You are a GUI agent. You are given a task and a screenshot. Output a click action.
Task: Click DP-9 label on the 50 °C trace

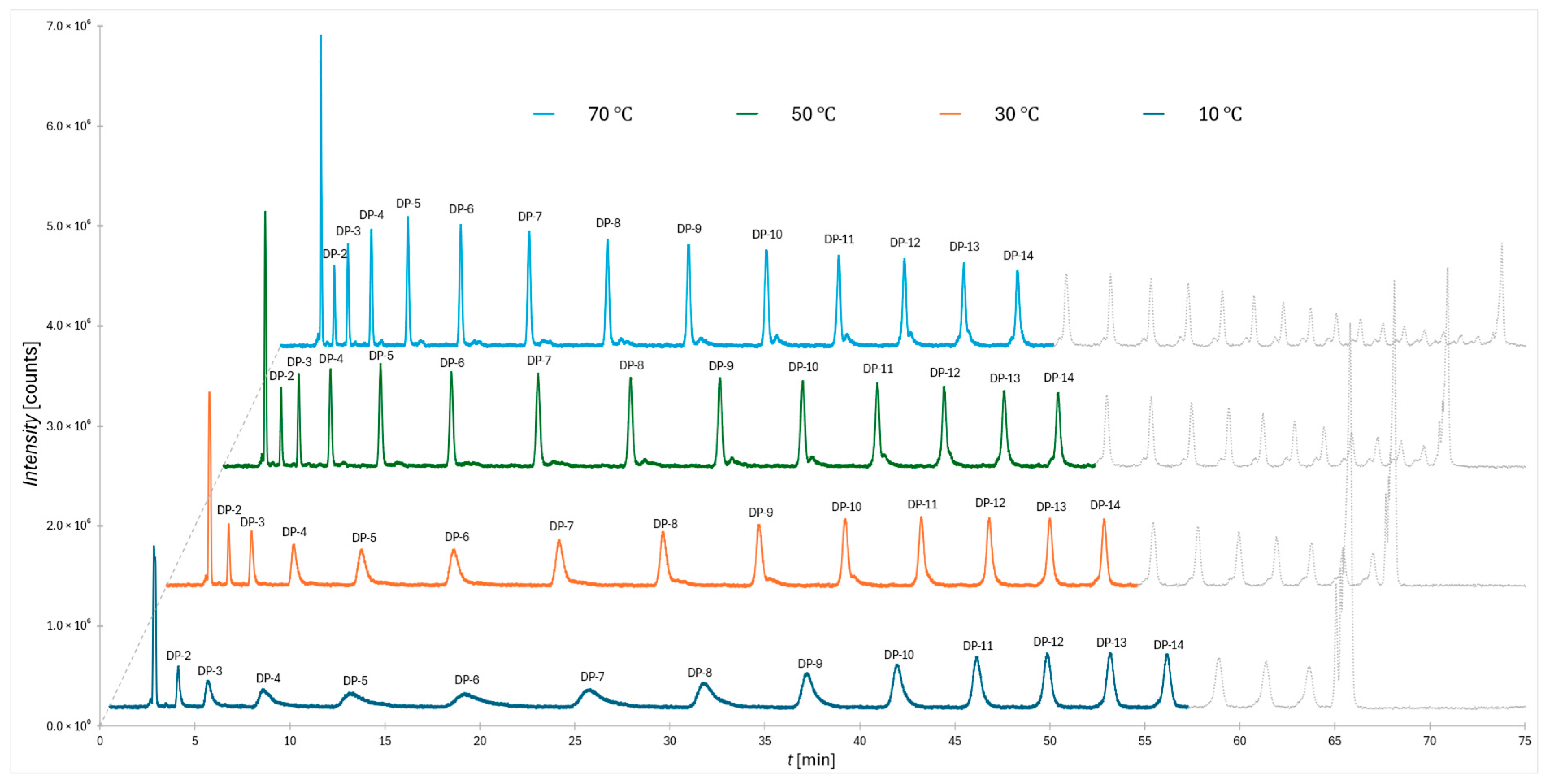(721, 366)
